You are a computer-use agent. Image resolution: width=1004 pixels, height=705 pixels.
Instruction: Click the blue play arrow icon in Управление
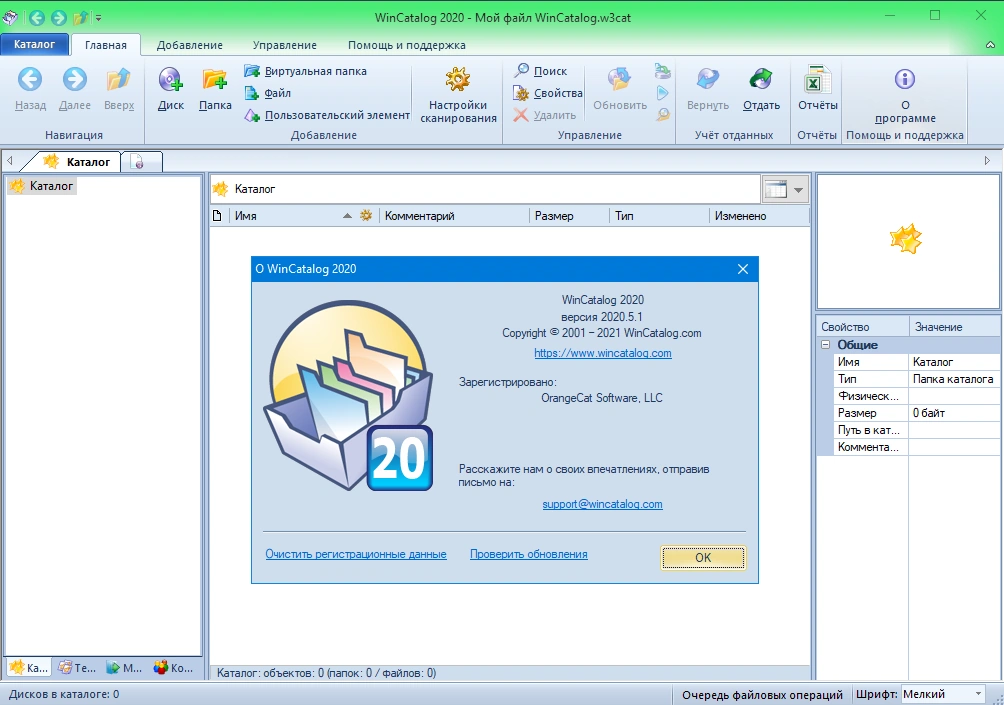(x=663, y=93)
